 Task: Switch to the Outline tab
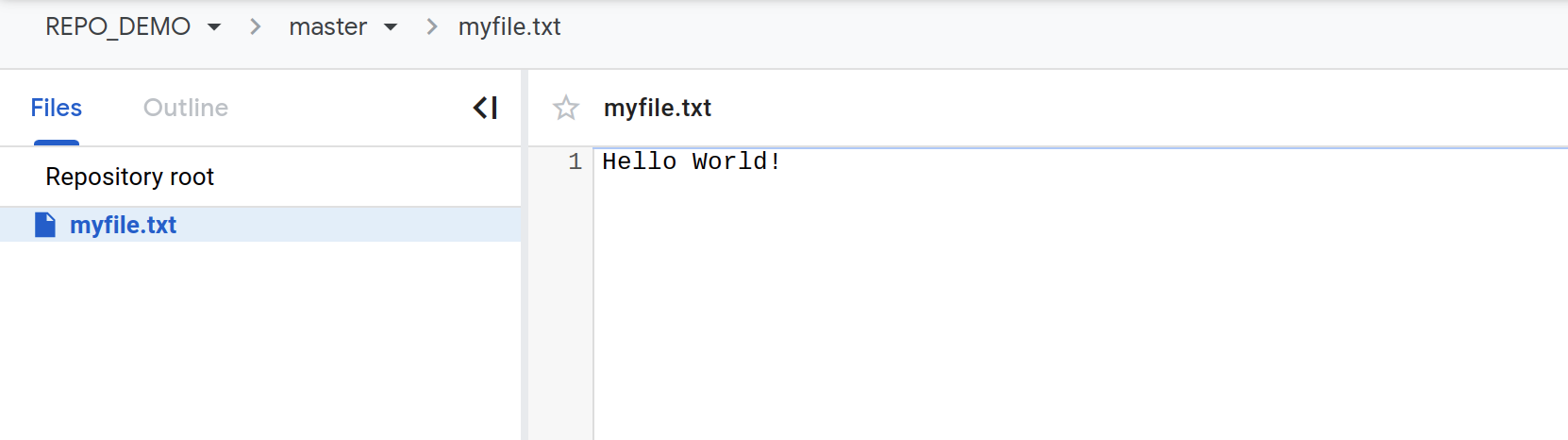186,108
